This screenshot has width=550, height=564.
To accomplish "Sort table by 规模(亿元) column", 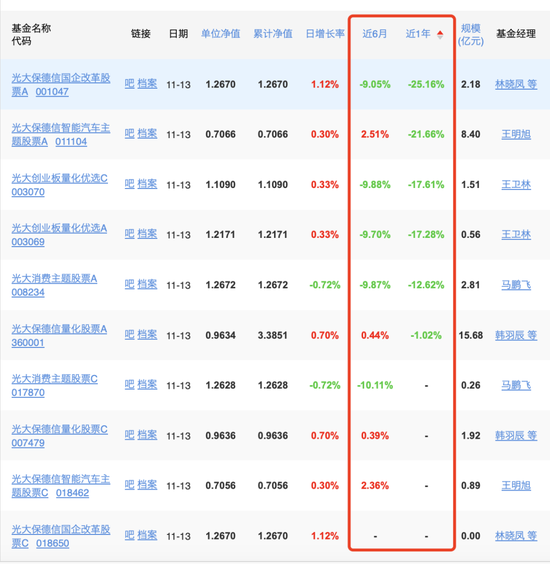I will 471,35.
